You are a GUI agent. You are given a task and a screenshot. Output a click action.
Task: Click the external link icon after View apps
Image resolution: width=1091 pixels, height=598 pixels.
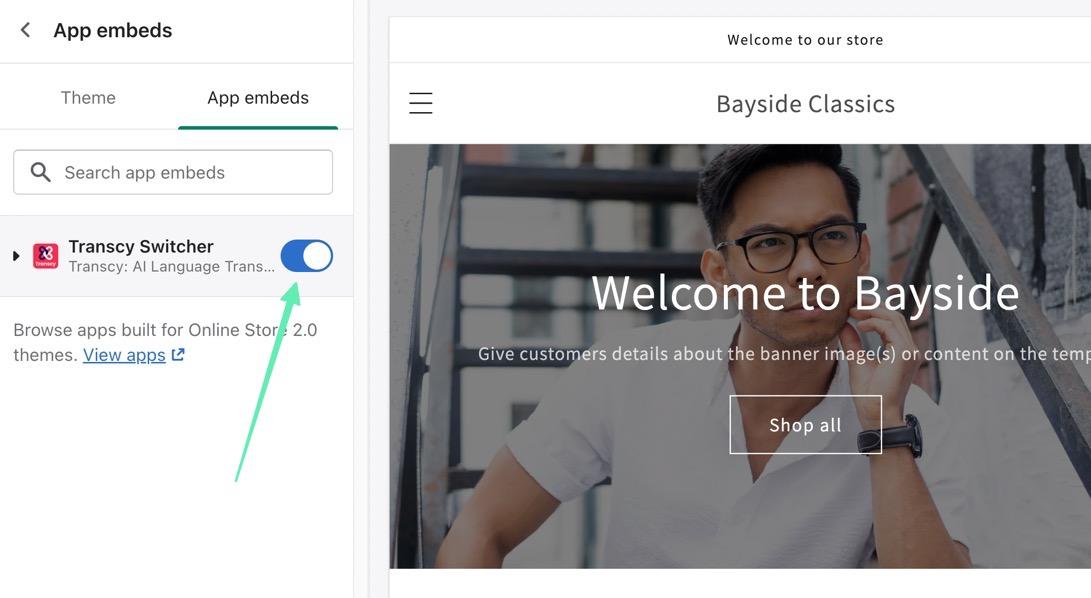pyautogui.click(x=178, y=354)
